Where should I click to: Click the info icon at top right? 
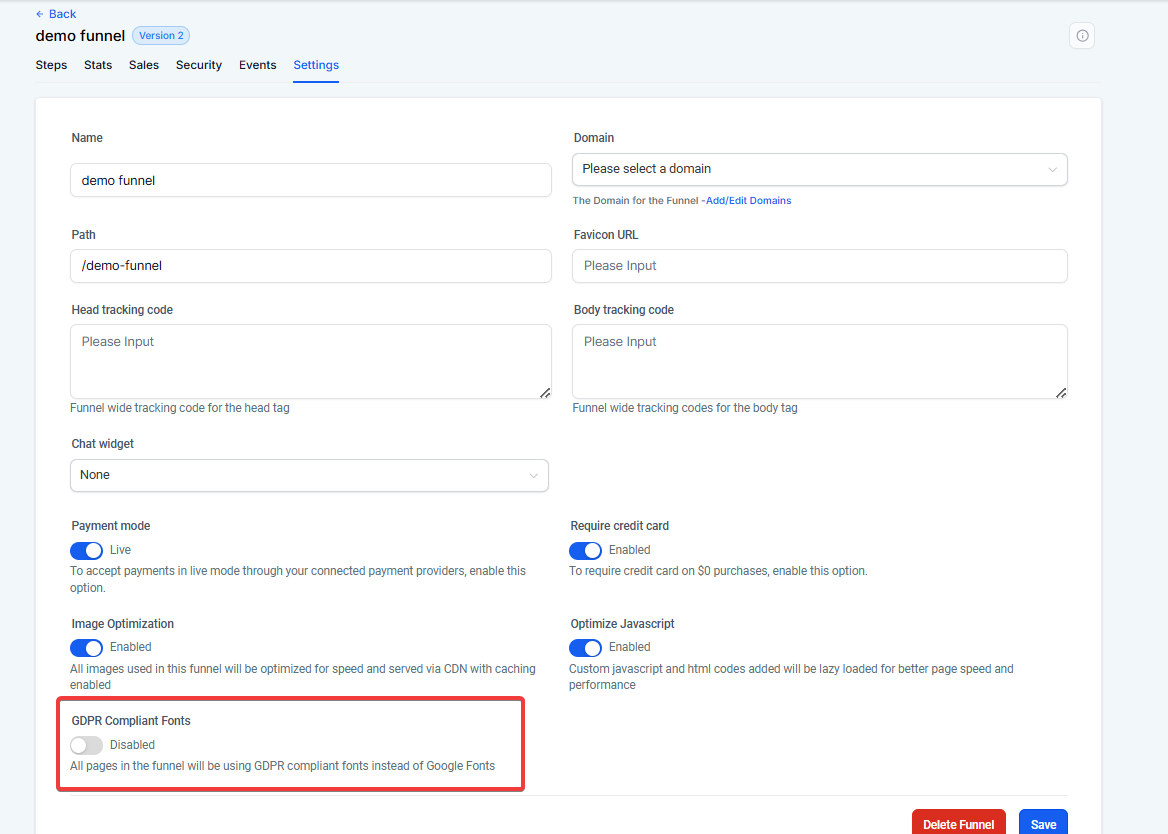(x=1081, y=36)
